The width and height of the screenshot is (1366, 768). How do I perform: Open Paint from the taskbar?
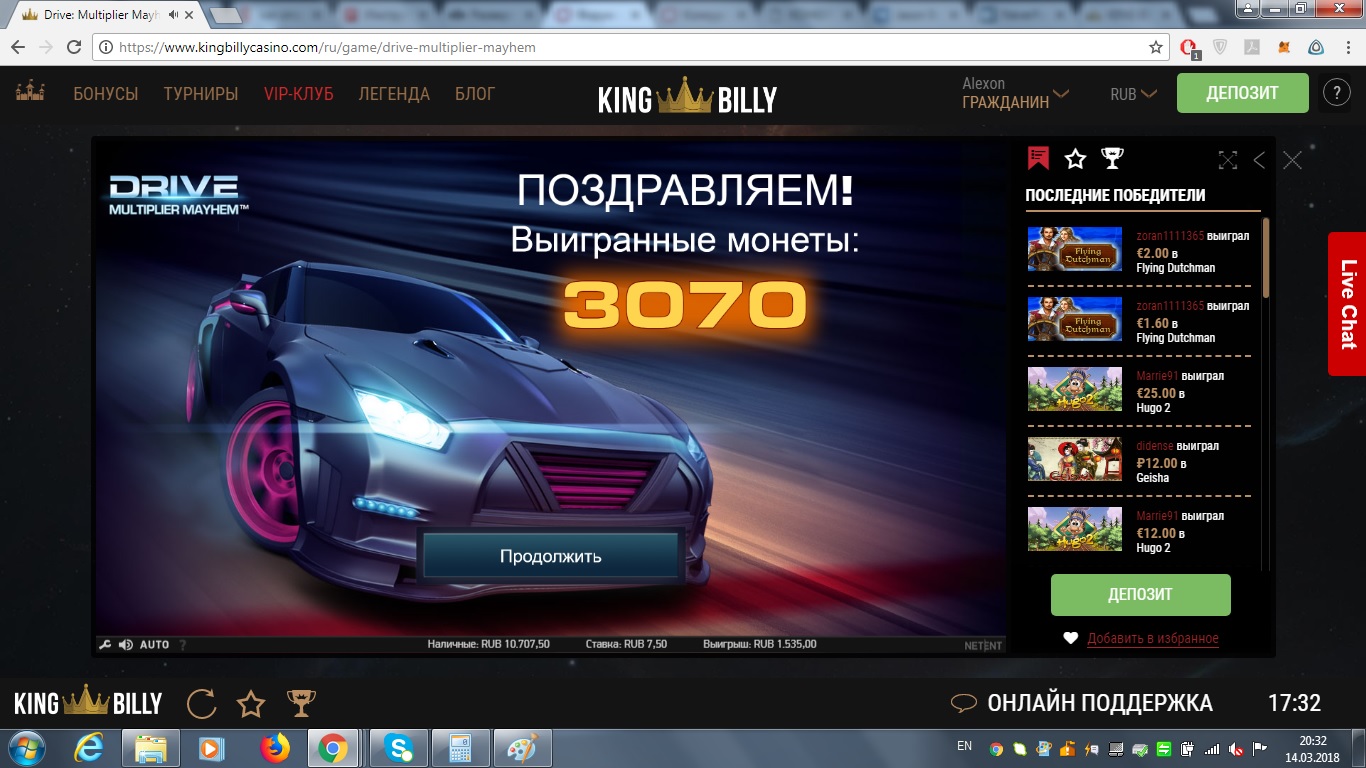tap(522, 747)
